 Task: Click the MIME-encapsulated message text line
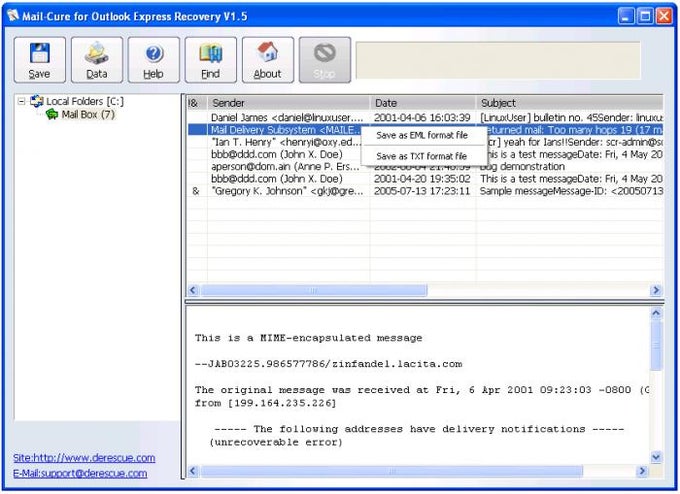(308, 338)
